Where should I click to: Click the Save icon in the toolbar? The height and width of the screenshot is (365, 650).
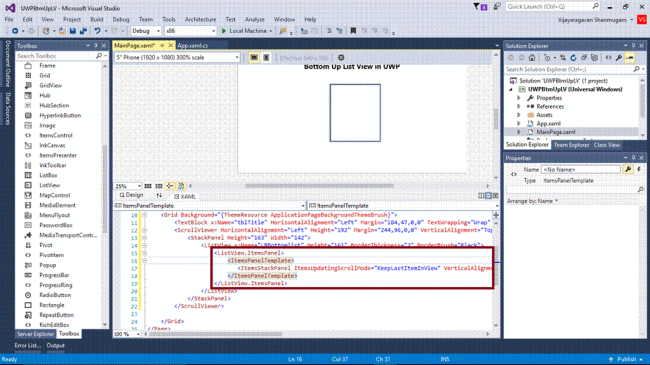point(73,31)
